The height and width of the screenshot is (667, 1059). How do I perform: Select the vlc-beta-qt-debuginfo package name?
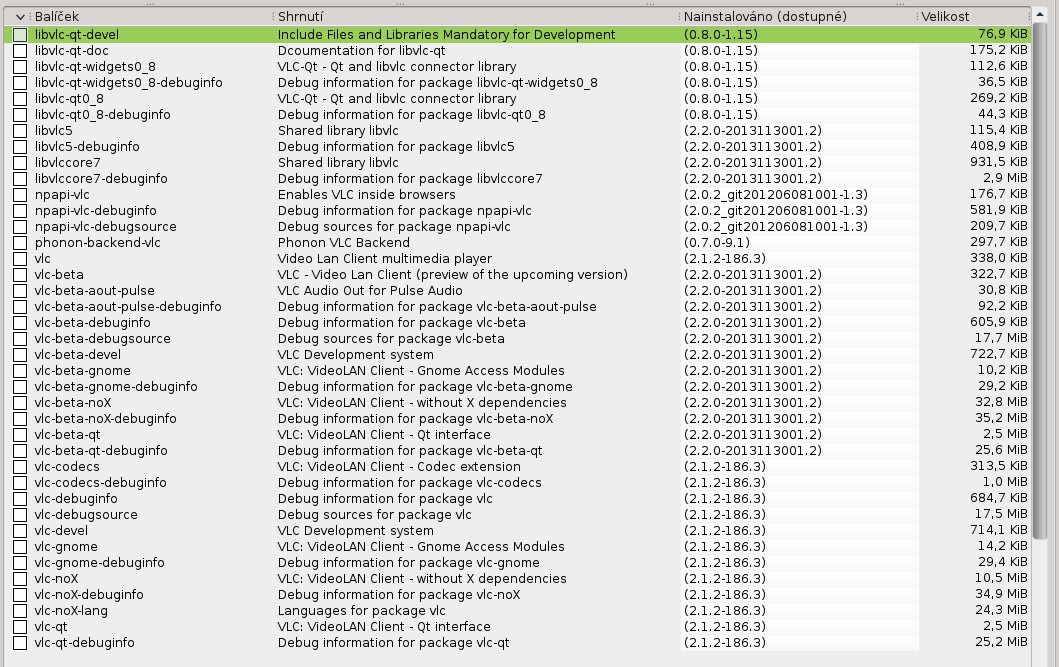pyautogui.click(x=101, y=451)
